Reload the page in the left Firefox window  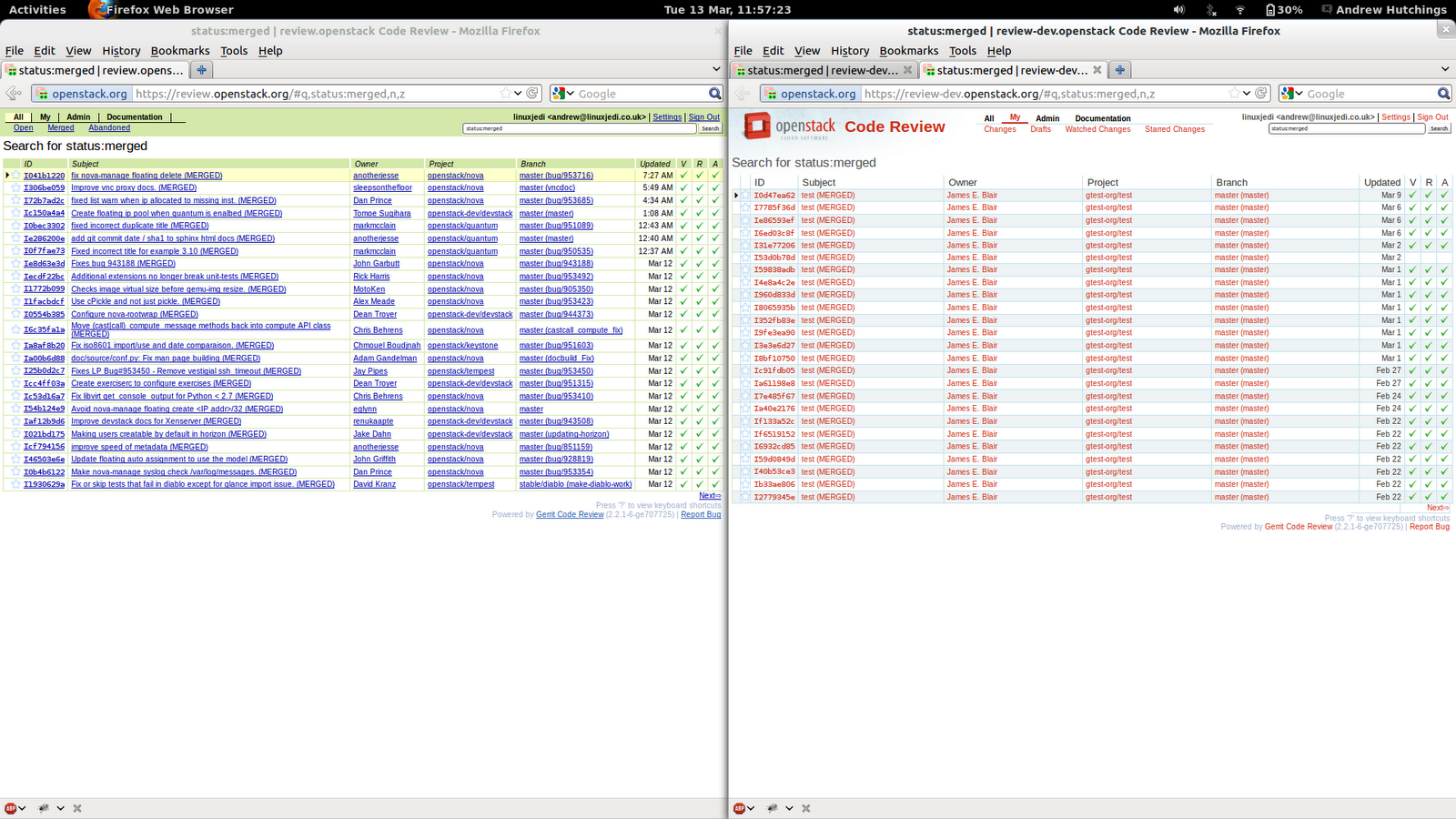tap(532, 93)
